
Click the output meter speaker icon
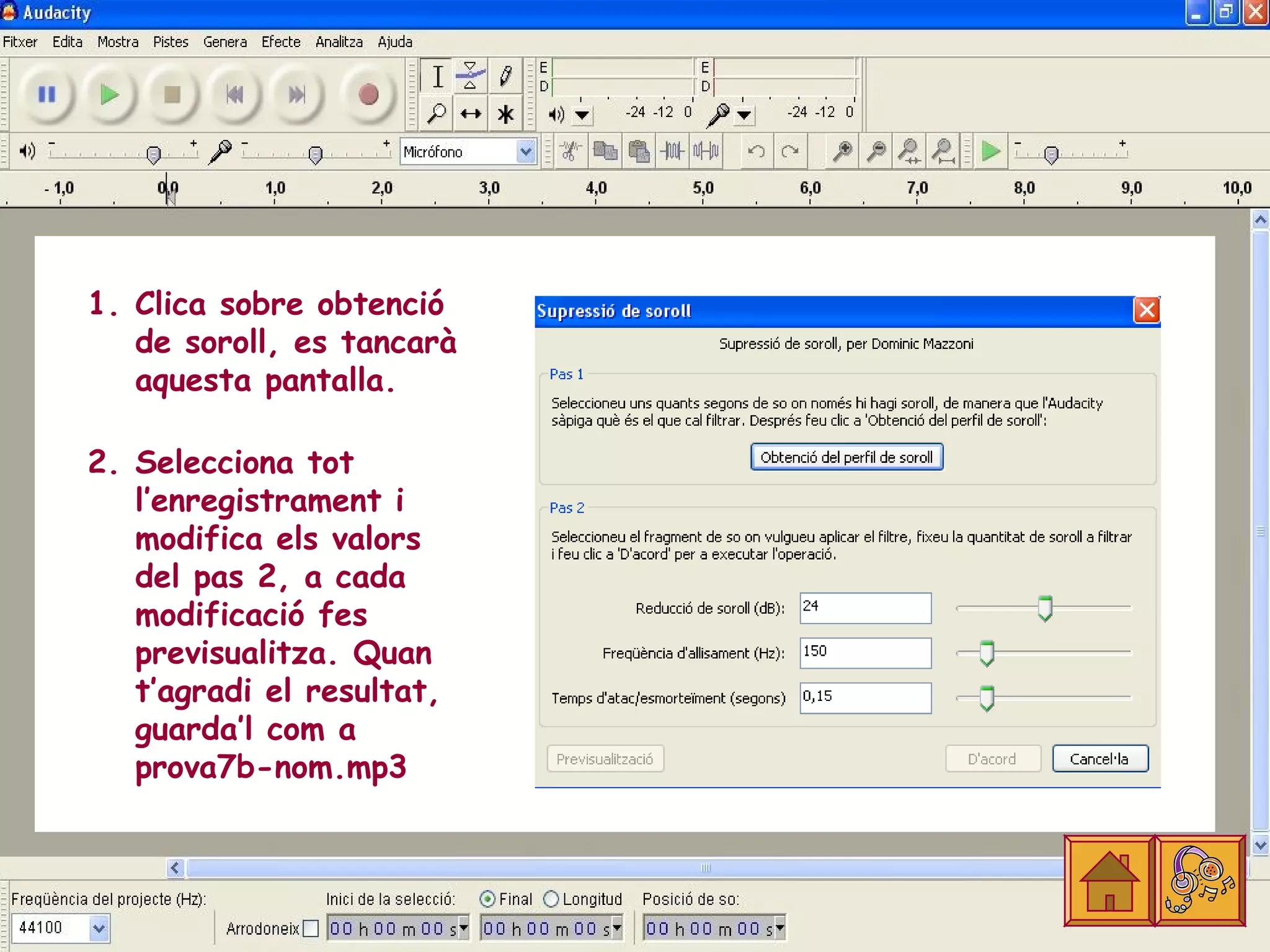pos(556,114)
